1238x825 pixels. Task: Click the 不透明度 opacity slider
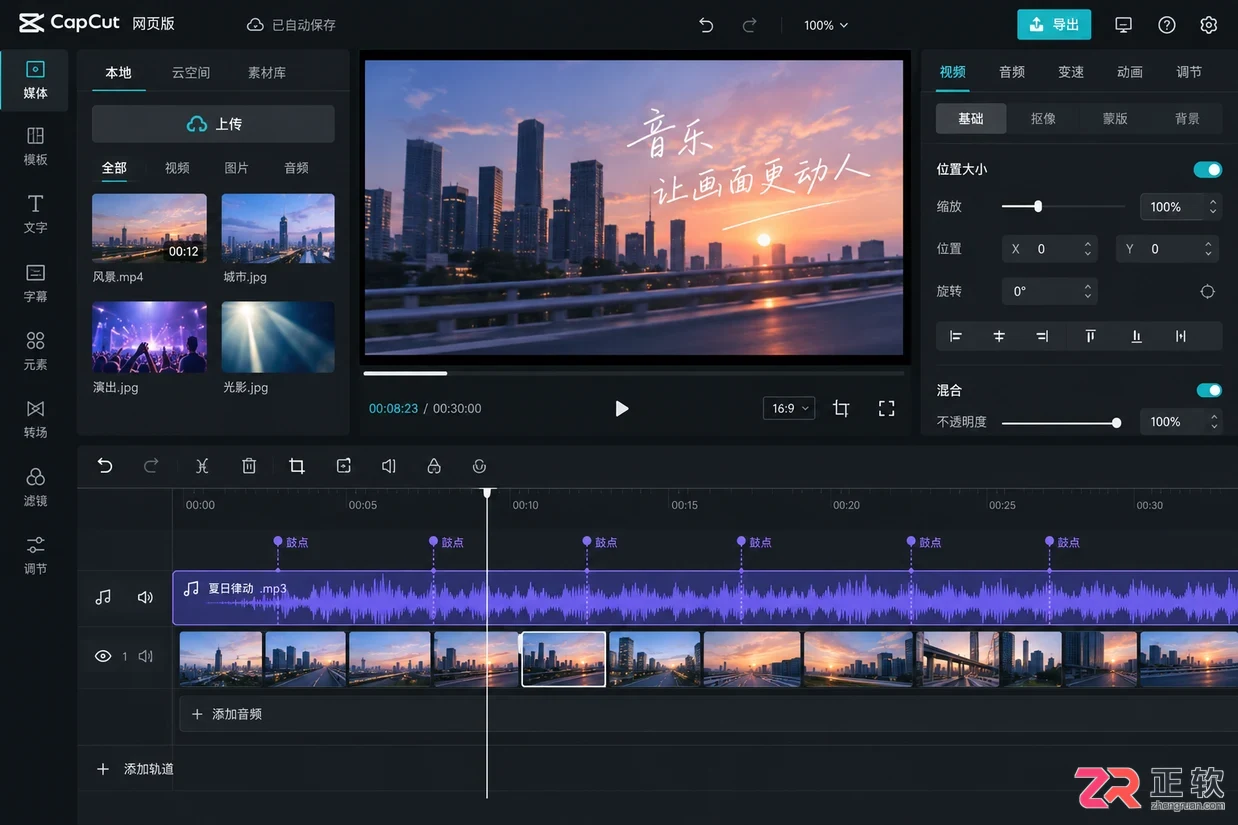[x=1061, y=423]
